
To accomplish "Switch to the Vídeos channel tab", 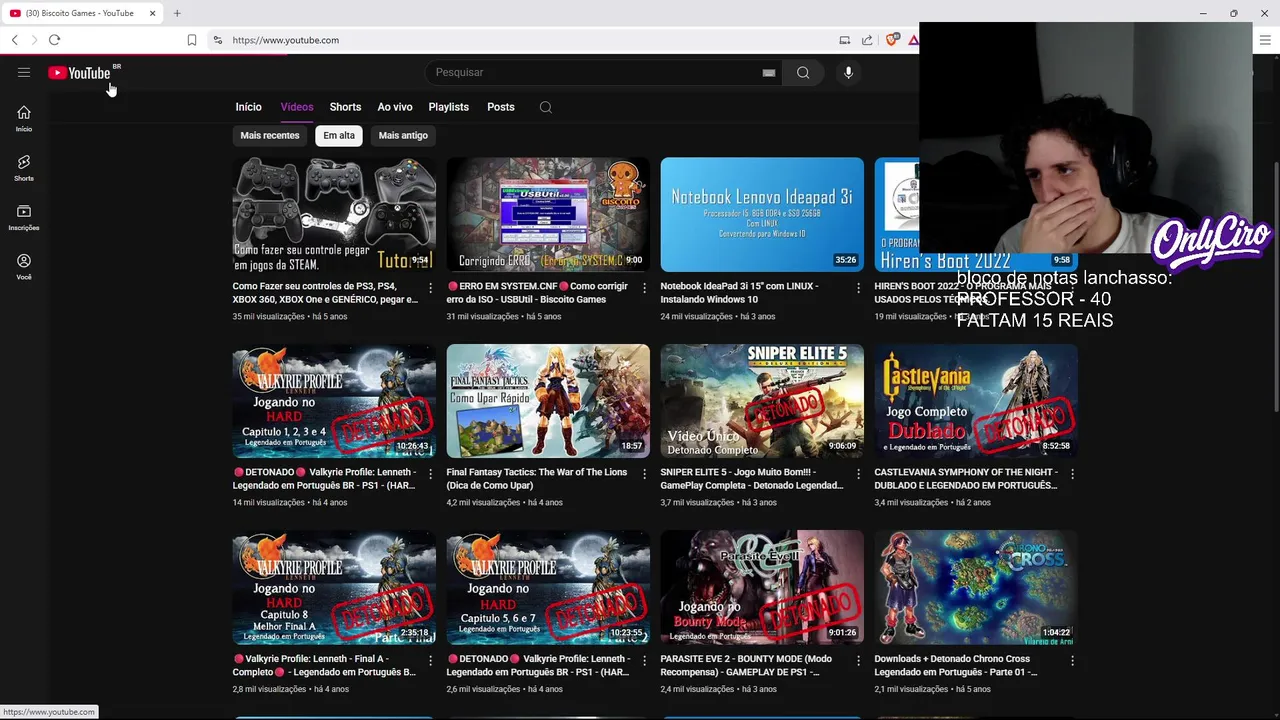I will (297, 107).
